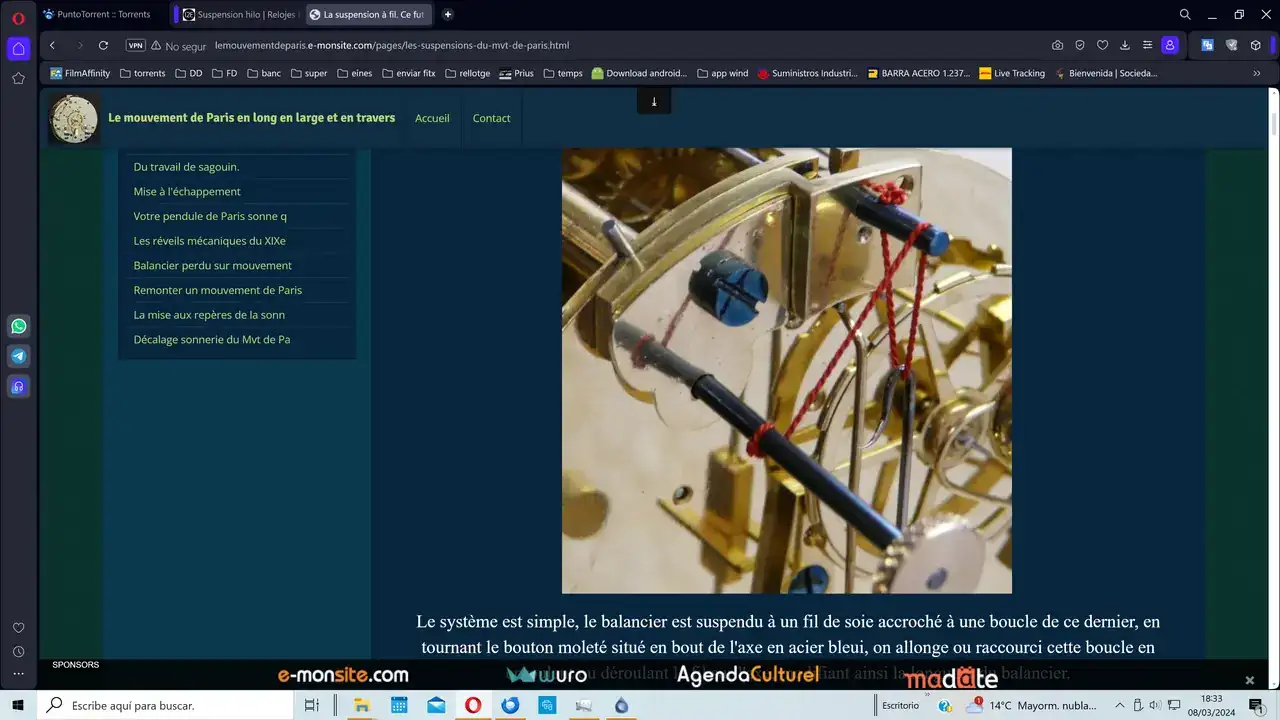
Task: Open 'Remonter un mouvement de Paris' link
Action: [217, 290]
